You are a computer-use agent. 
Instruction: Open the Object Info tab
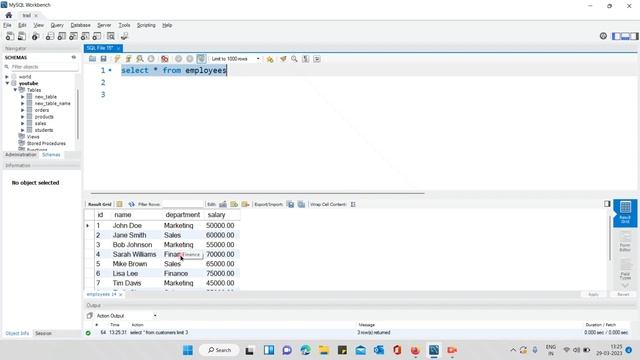(x=17, y=333)
